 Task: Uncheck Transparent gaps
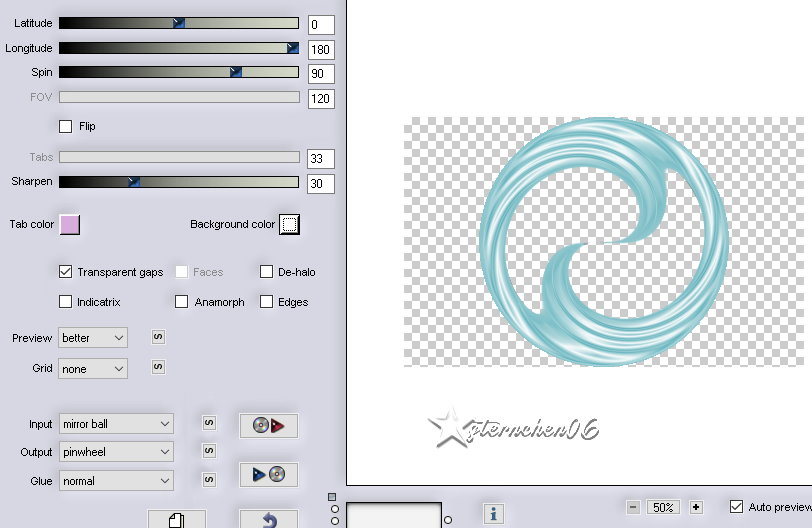click(66, 272)
